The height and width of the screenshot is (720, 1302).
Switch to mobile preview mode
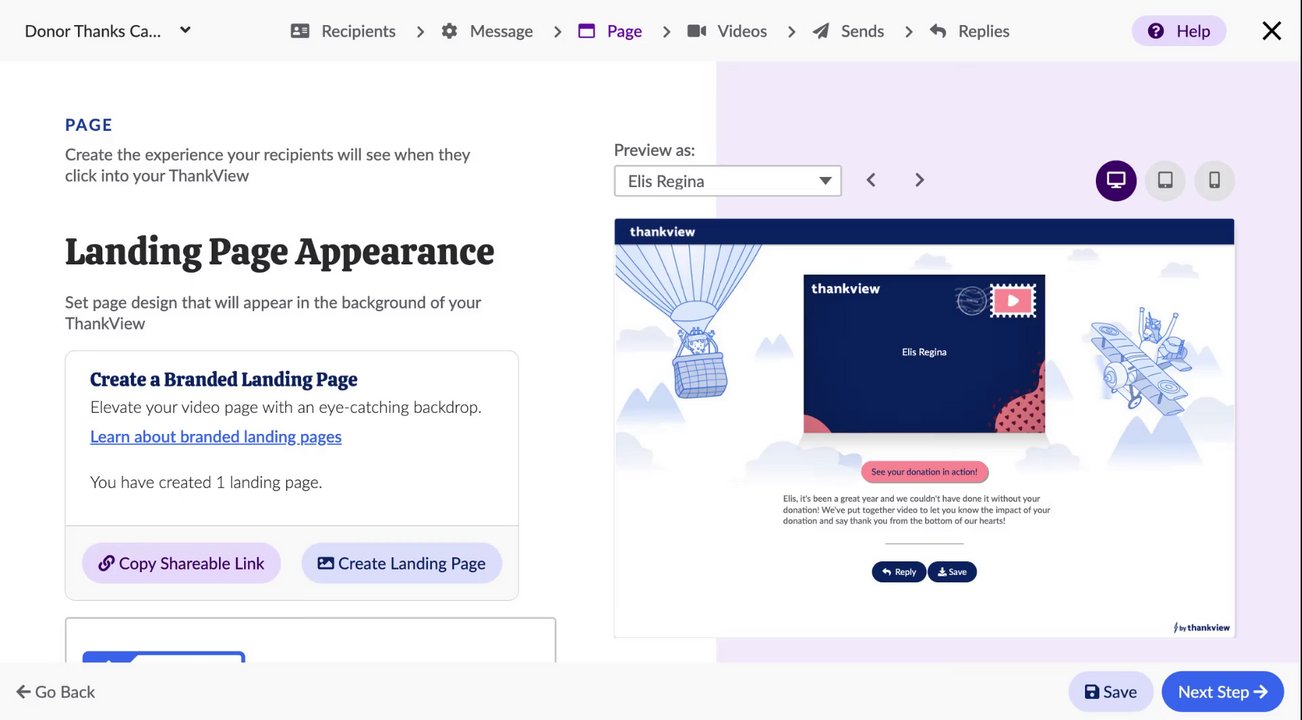click(x=1215, y=181)
